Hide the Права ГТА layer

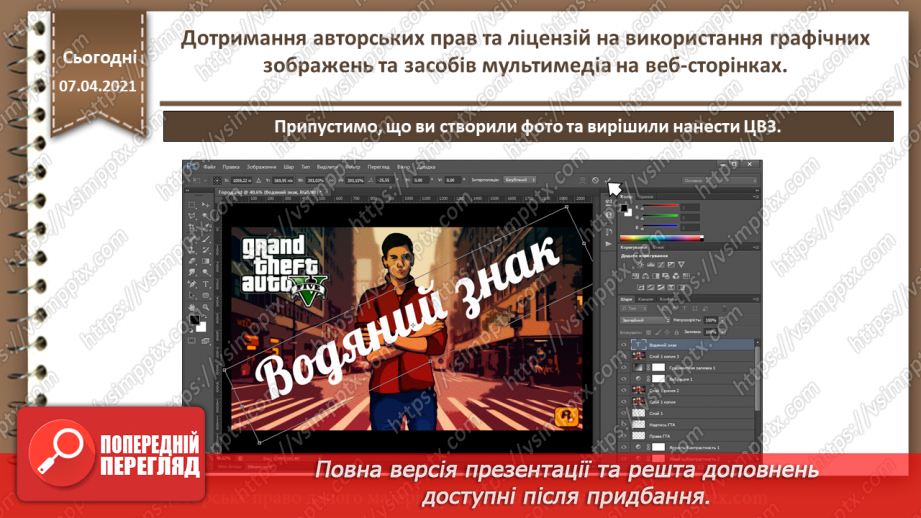click(624, 436)
